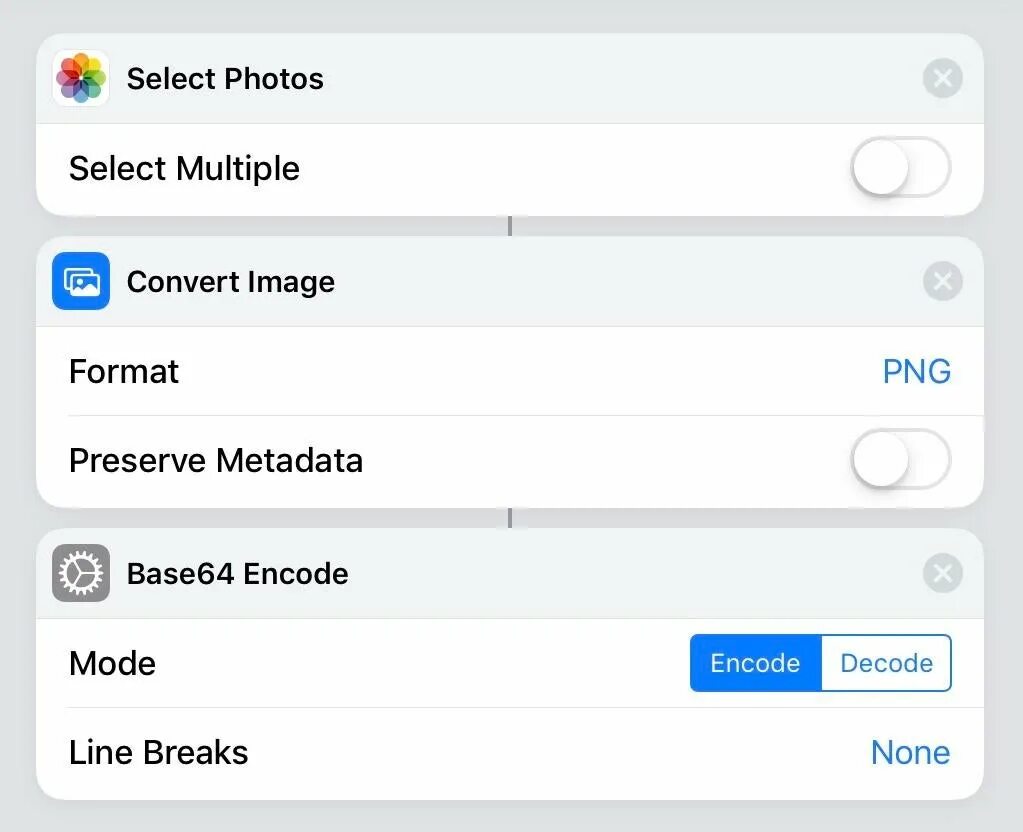1023x832 pixels.
Task: Delete the Convert Image action
Action: pyautogui.click(x=942, y=282)
